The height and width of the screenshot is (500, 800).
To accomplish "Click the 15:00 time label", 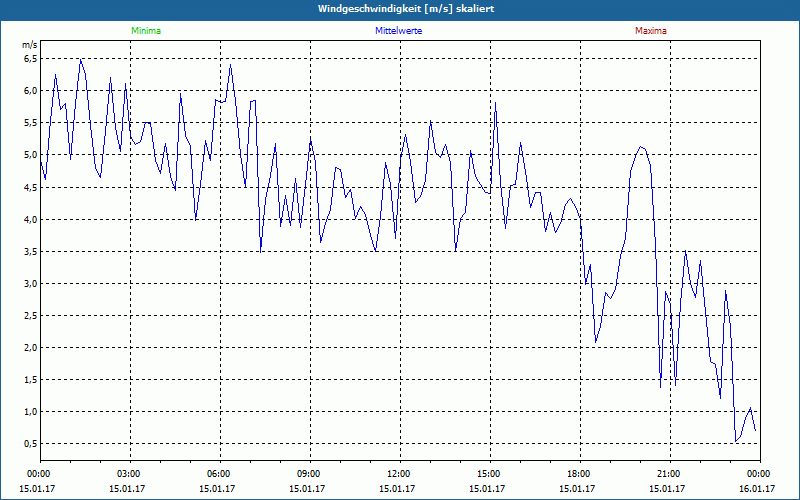I will pyautogui.click(x=490, y=474).
